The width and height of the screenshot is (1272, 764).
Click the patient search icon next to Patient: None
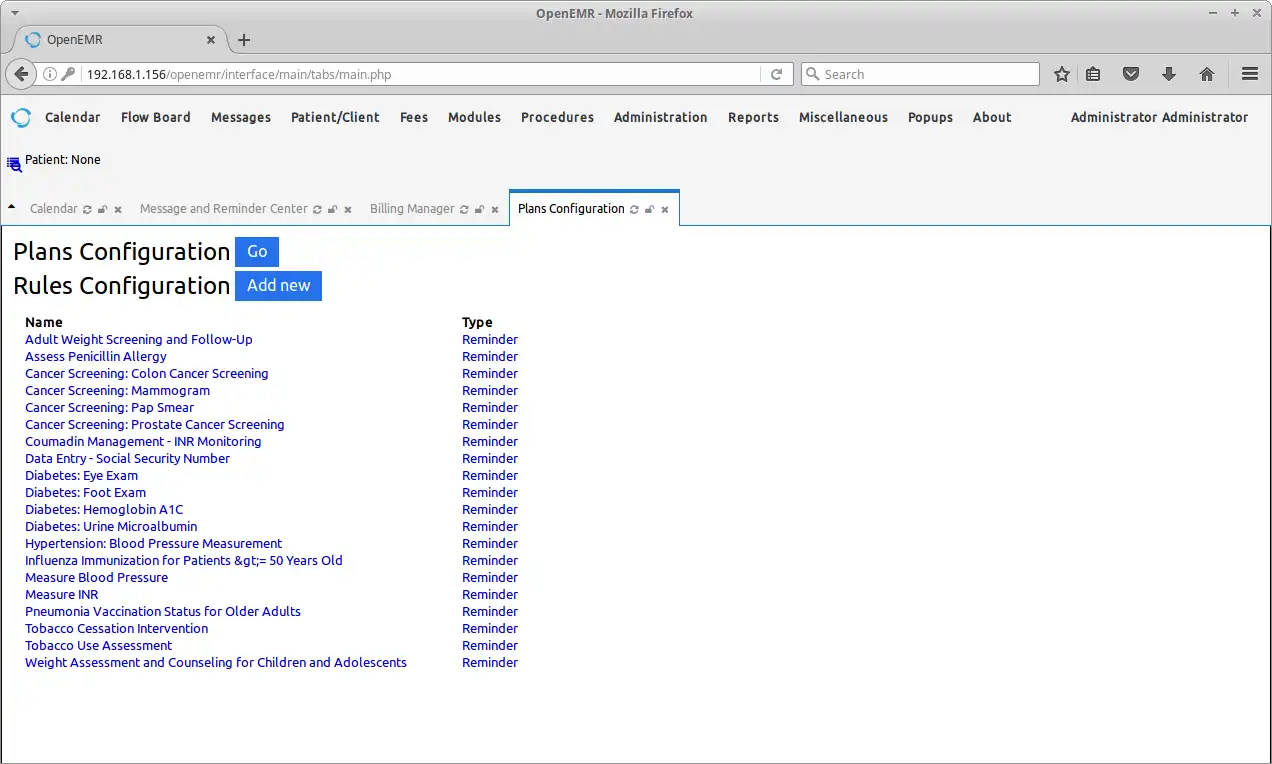(13, 163)
